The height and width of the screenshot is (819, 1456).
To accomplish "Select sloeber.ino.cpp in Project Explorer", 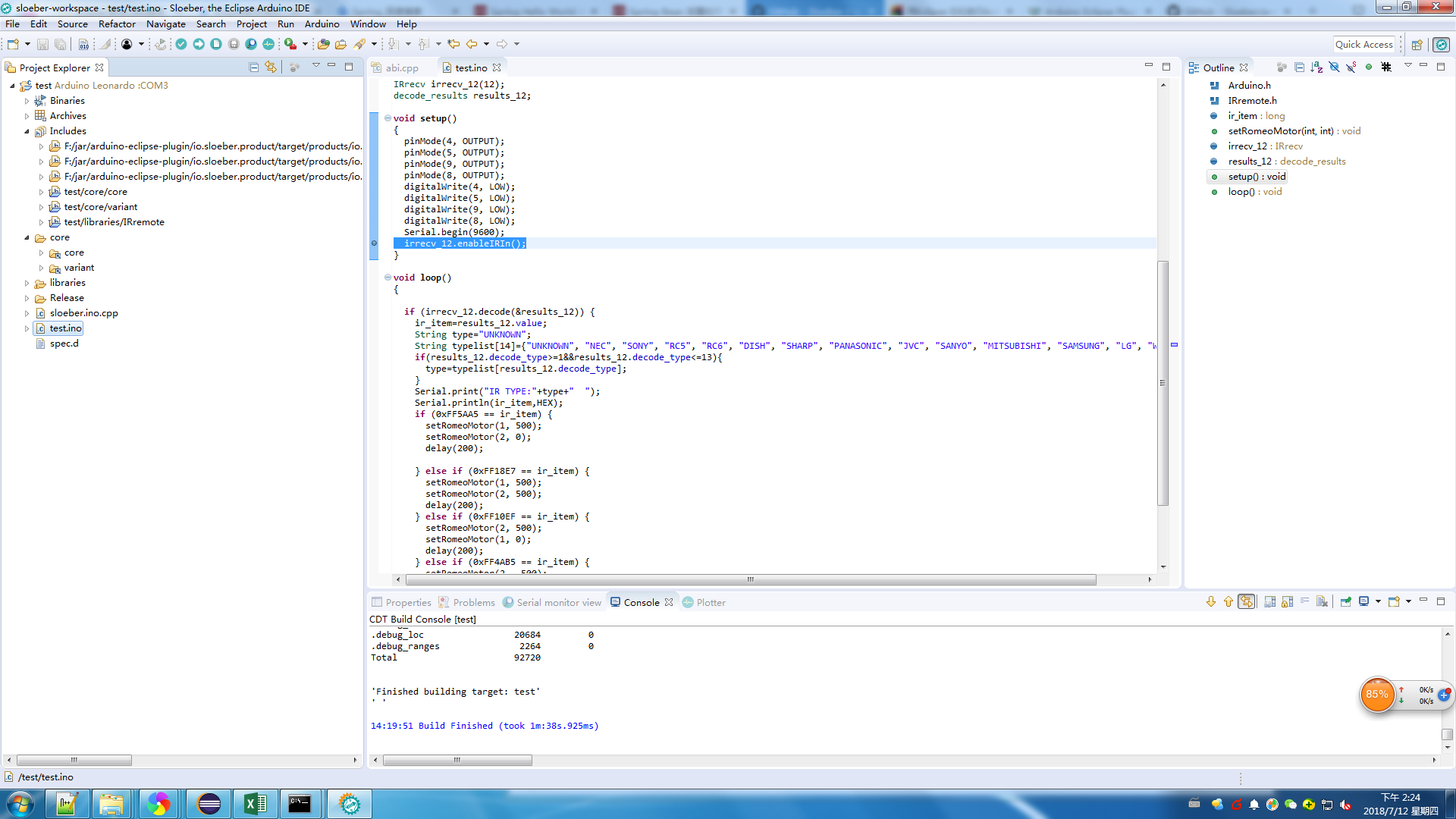I will [83, 313].
